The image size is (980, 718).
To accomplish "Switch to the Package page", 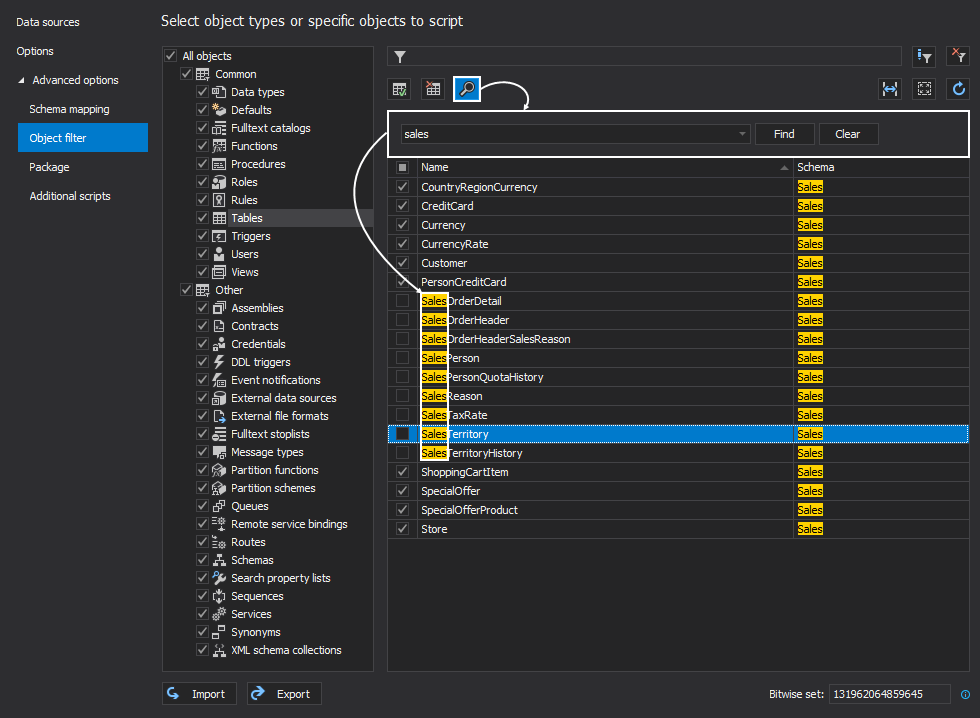I will click(49, 167).
